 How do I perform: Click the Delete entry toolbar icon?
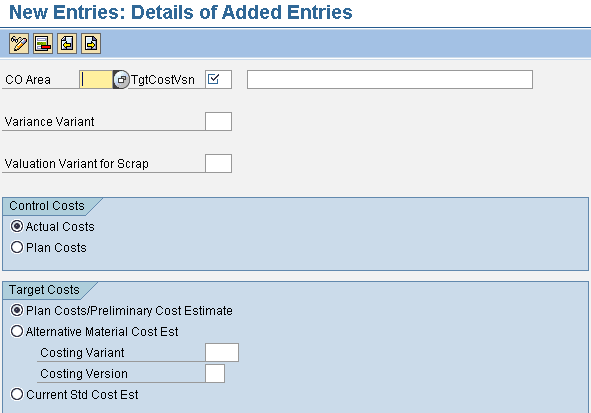pos(43,43)
